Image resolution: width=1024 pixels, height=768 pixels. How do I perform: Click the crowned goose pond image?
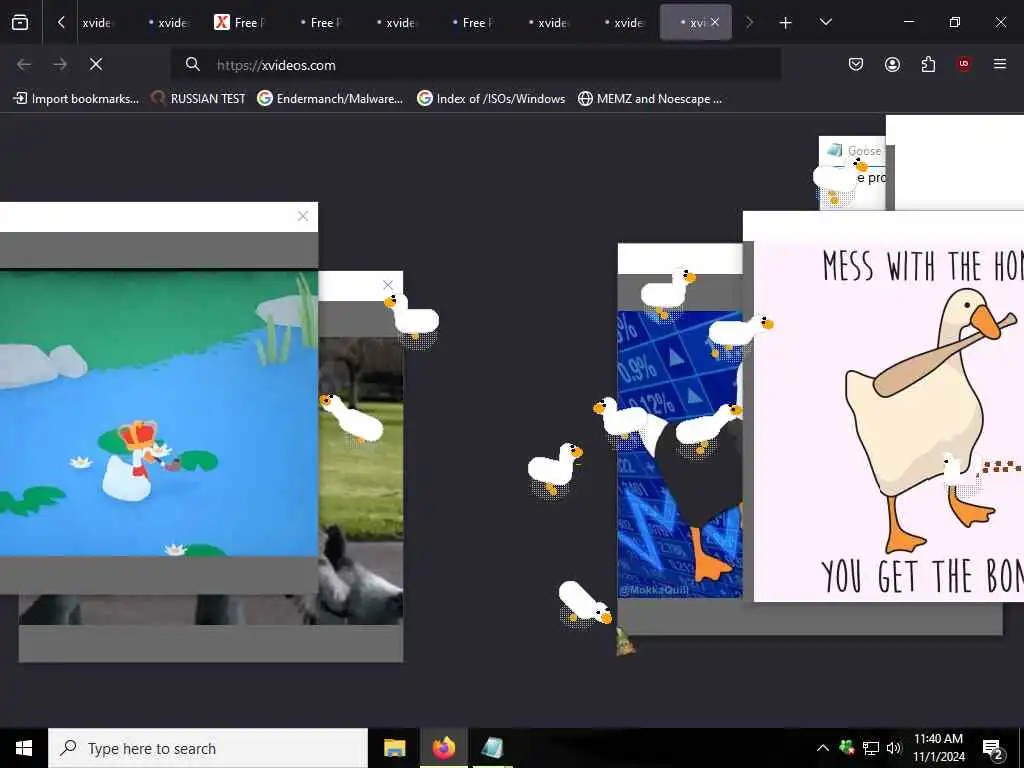pyautogui.click(x=159, y=413)
